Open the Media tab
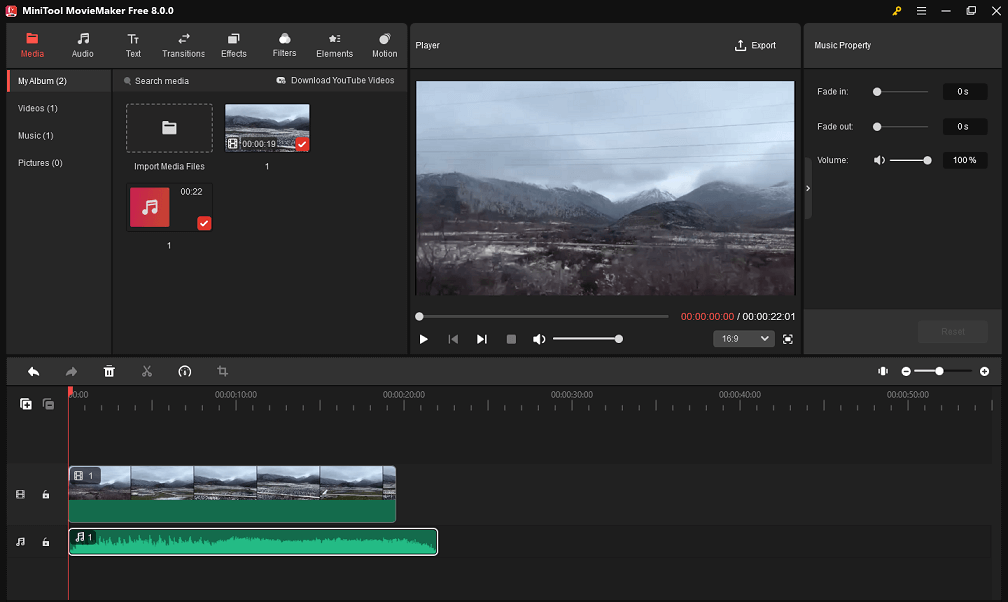The width and height of the screenshot is (1008, 602). click(32, 46)
